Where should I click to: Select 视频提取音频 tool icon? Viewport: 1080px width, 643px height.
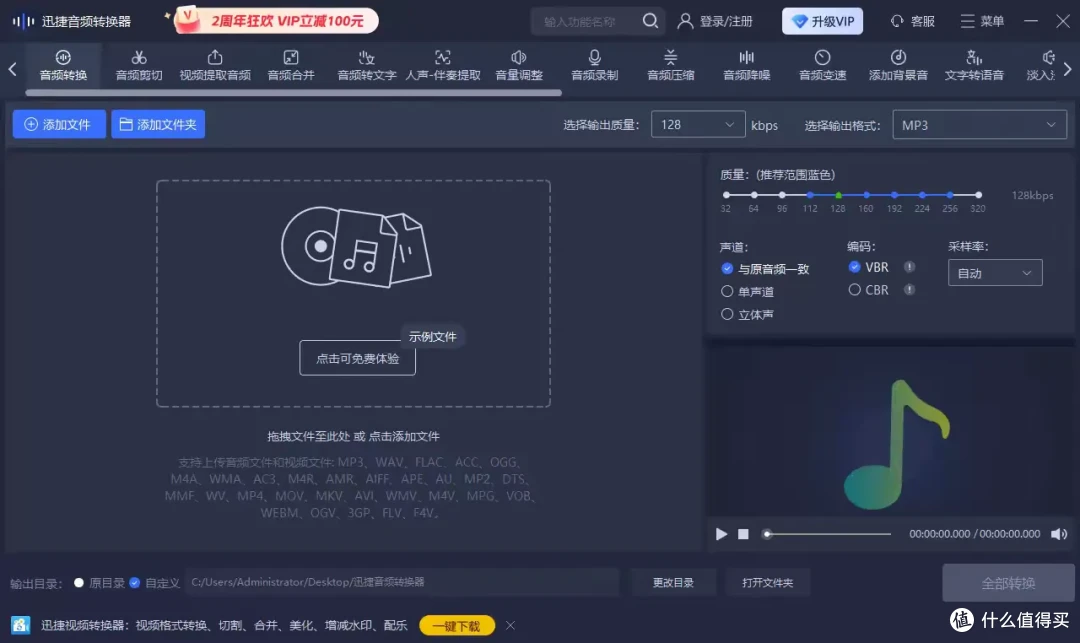215,58
